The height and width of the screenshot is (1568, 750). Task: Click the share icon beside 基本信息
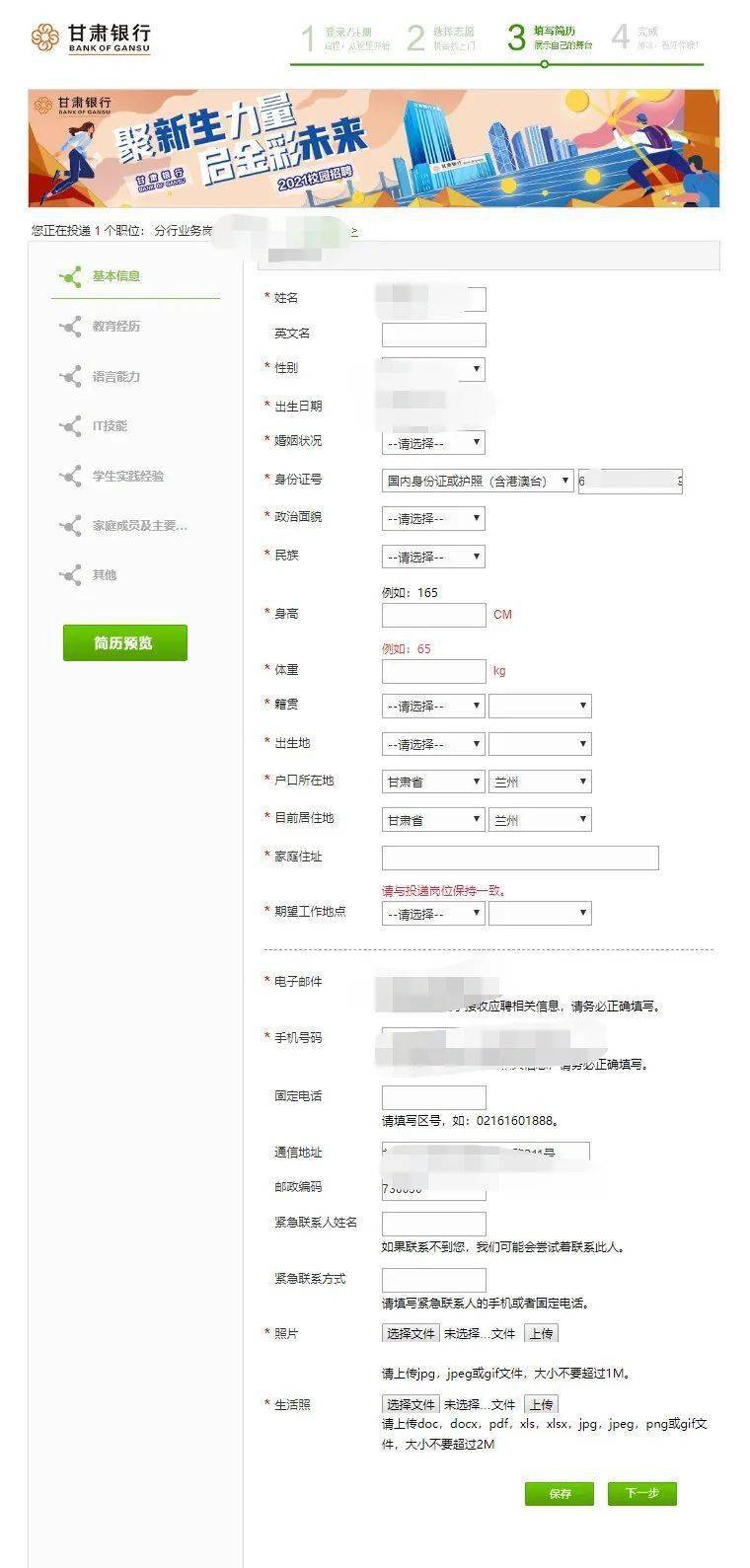point(70,276)
